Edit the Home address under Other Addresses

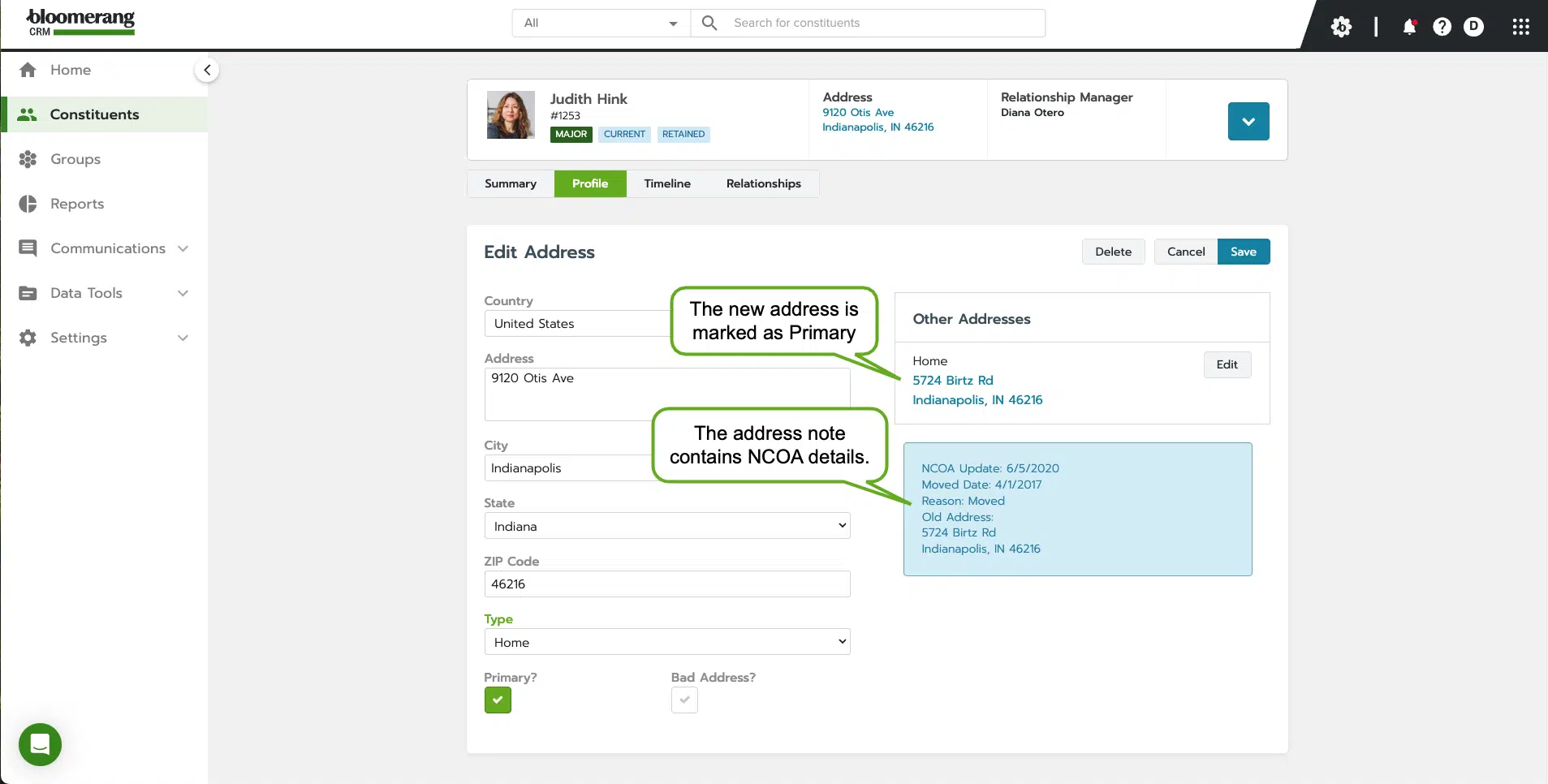coord(1227,364)
